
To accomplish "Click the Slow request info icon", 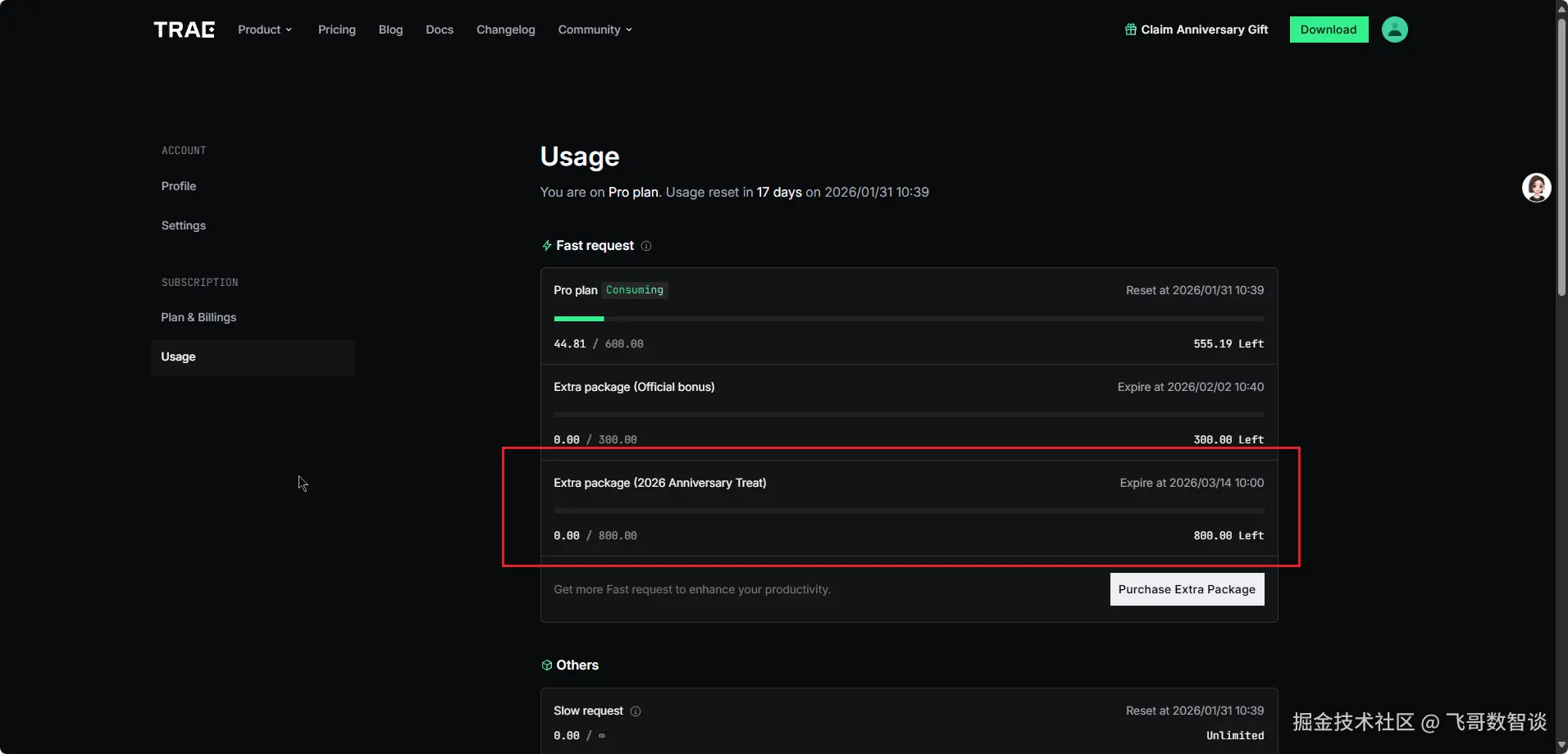I will pos(636,711).
